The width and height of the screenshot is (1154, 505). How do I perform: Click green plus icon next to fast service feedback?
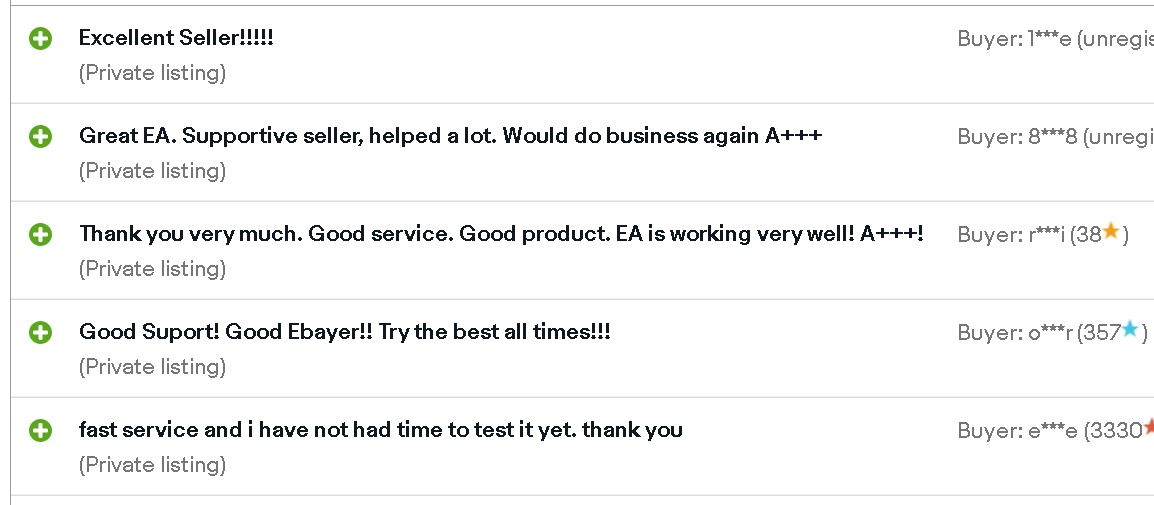coord(40,431)
